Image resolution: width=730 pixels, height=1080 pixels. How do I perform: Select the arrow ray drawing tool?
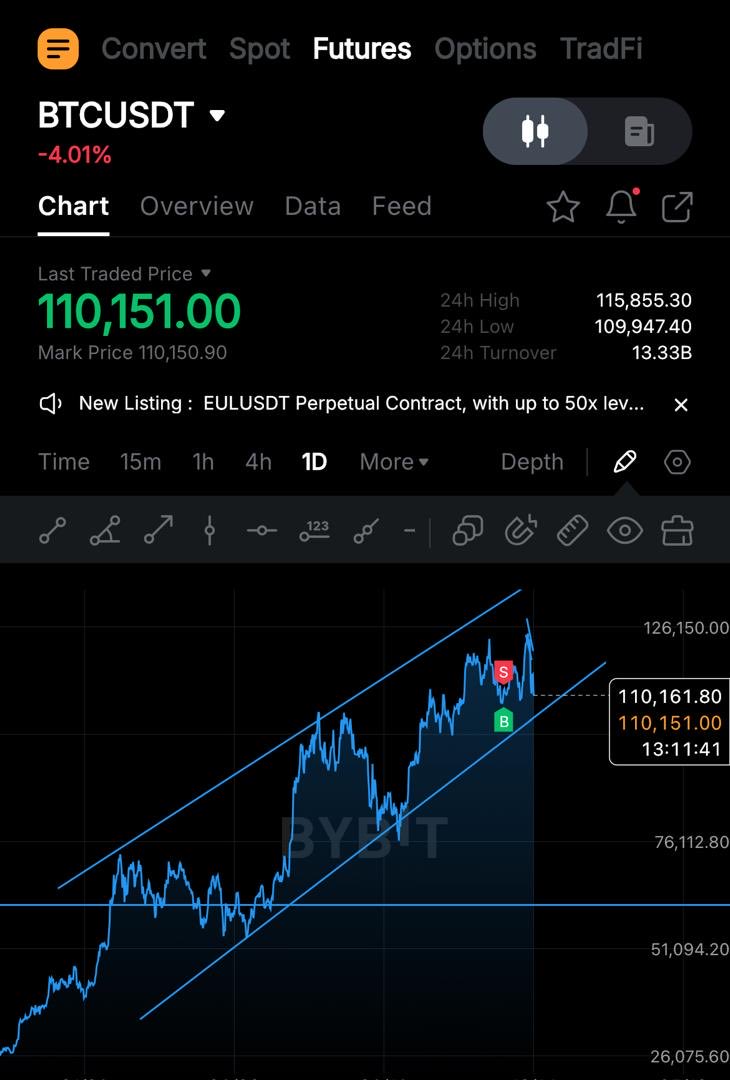coord(158,531)
